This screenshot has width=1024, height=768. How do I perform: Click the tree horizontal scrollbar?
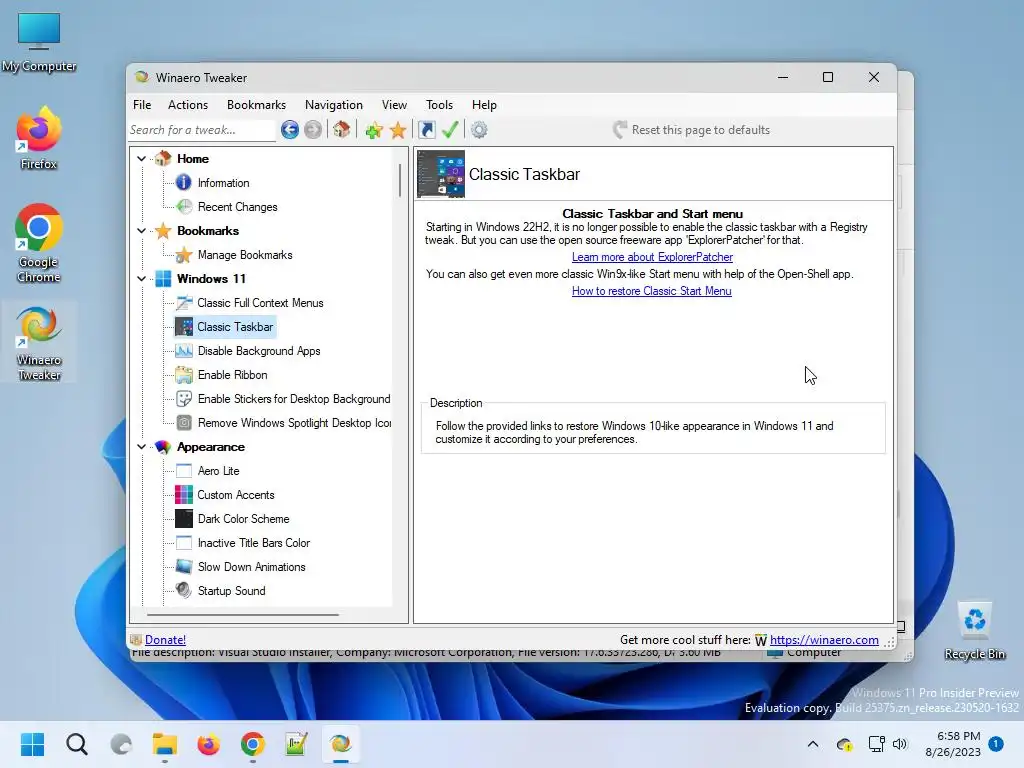pyautogui.click(x=242, y=615)
